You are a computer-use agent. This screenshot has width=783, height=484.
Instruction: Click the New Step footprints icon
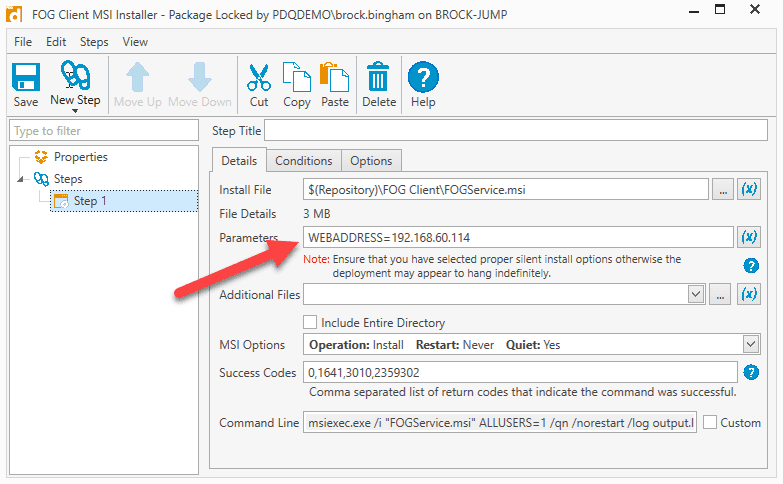pyautogui.click(x=75, y=75)
